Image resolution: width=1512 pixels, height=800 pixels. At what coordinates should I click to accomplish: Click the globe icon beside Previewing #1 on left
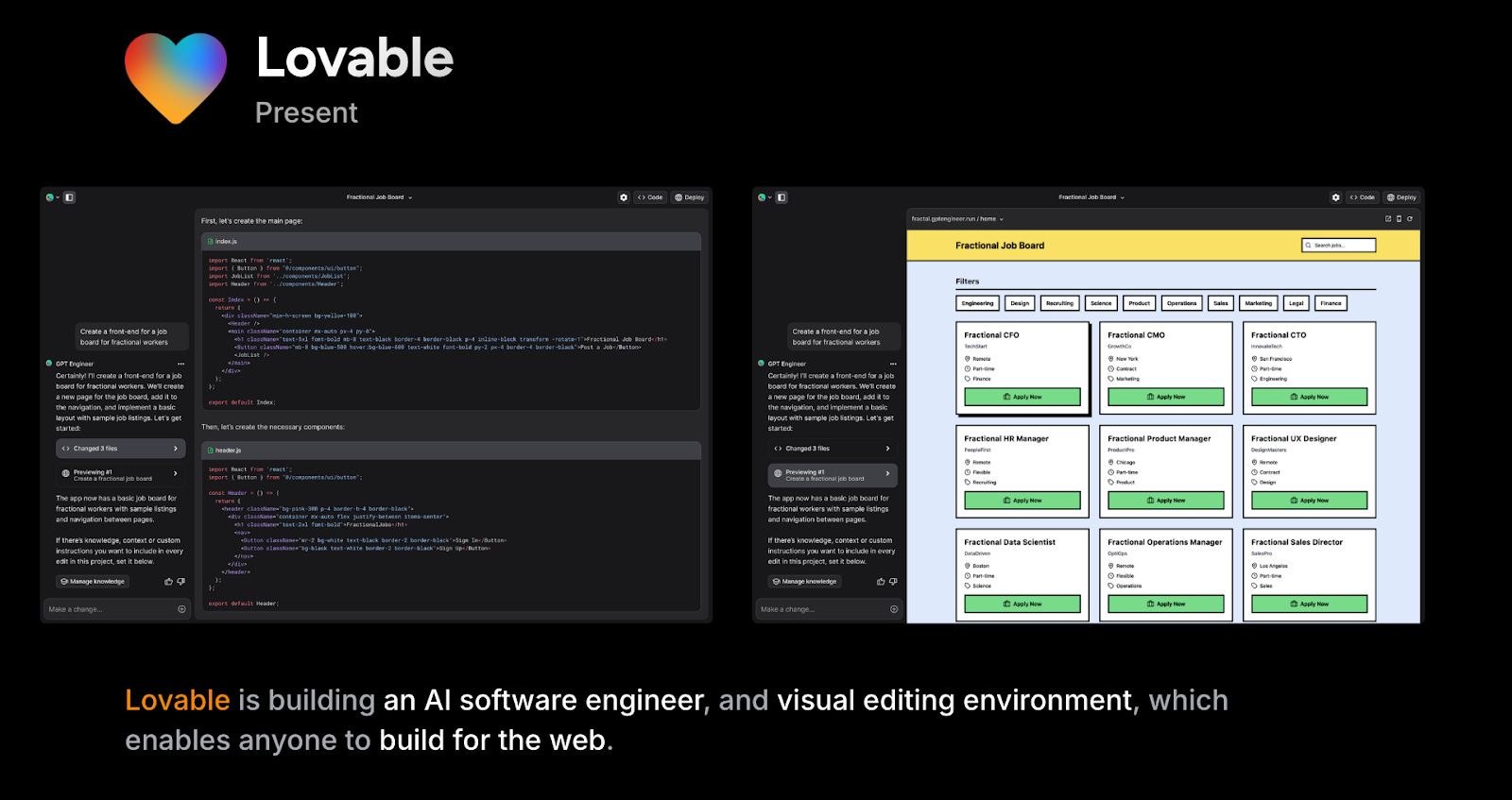pos(65,473)
